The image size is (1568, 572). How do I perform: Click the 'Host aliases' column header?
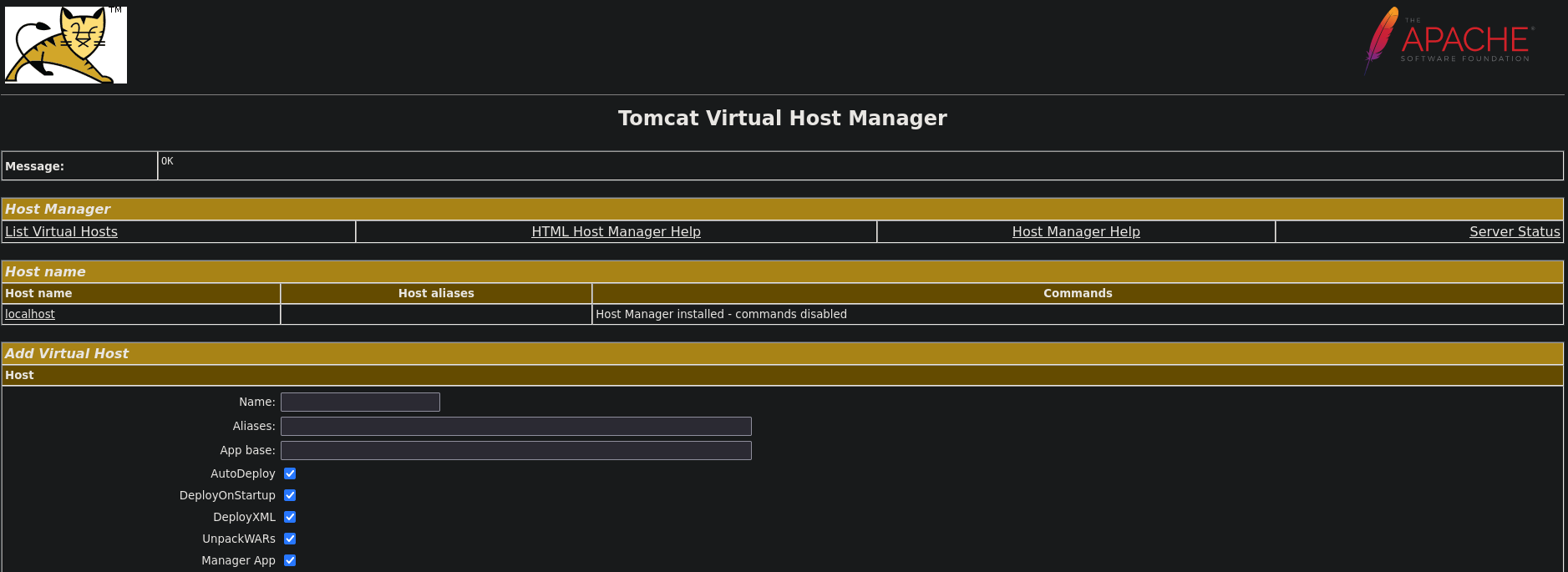click(436, 293)
